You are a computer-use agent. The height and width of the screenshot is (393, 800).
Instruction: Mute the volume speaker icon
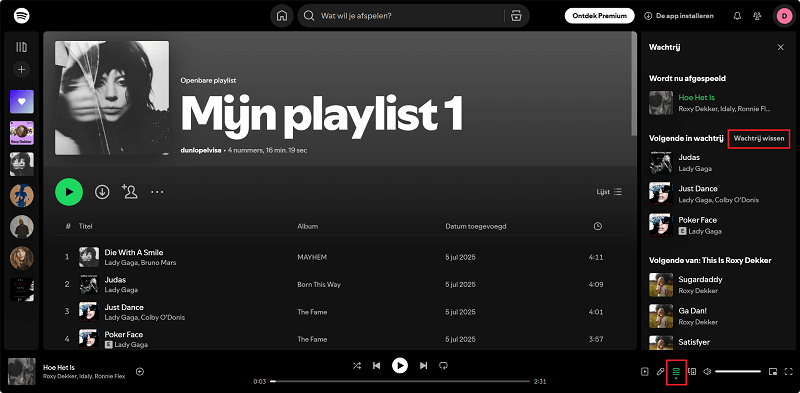pyautogui.click(x=707, y=372)
